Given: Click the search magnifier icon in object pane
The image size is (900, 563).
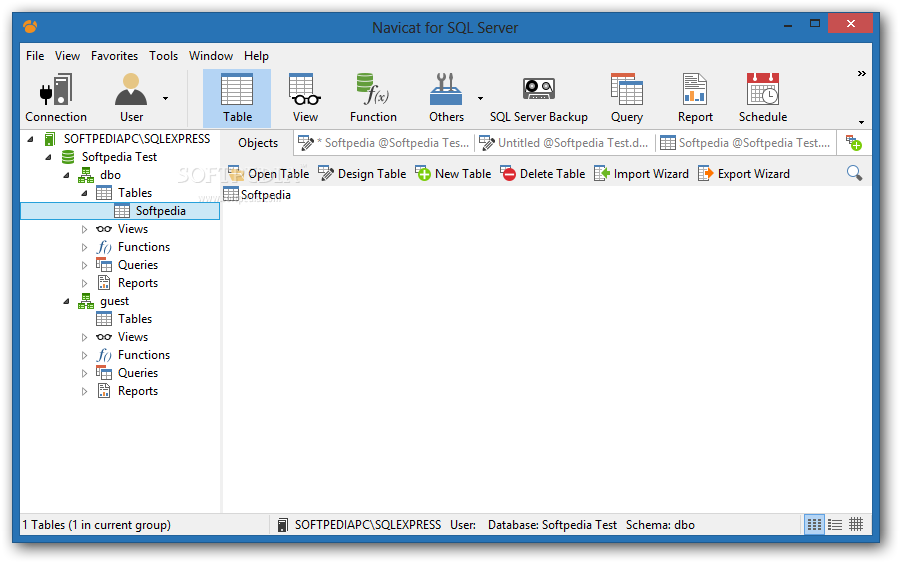Looking at the screenshot, I should click(x=854, y=173).
